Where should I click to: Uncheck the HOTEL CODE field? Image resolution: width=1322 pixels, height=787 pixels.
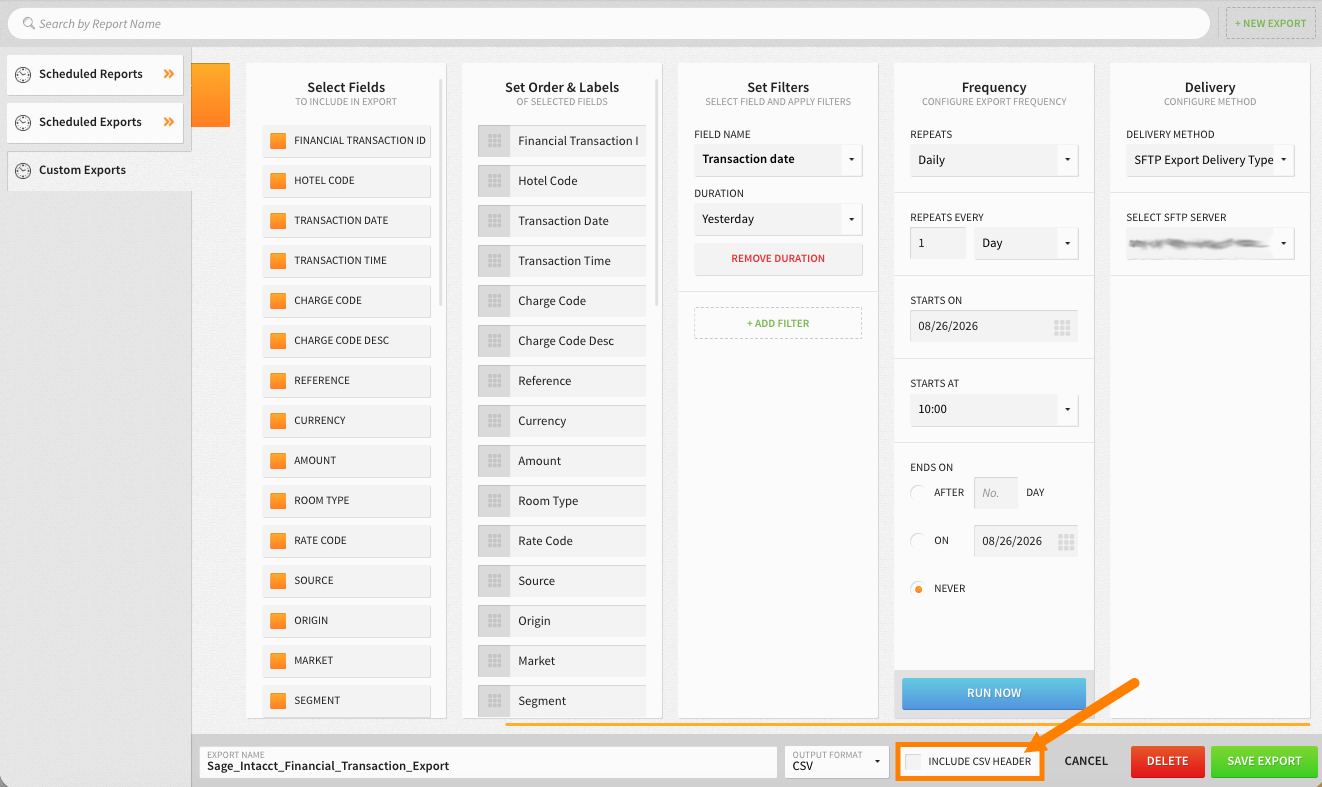(x=278, y=181)
